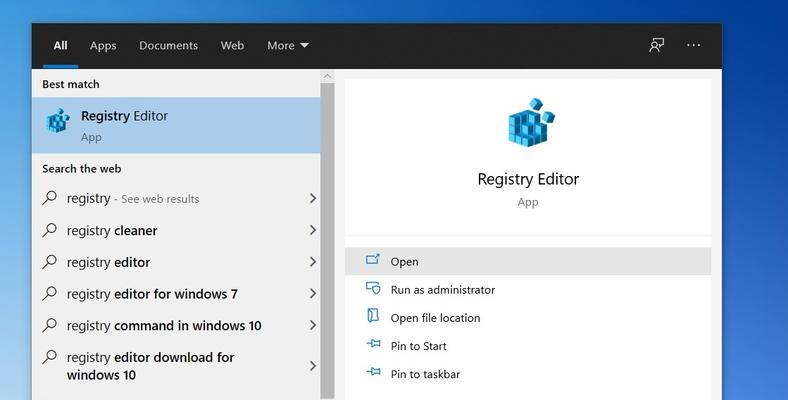Click the magnifier icon beside registry cleaner
788x400 pixels.
coord(49,230)
